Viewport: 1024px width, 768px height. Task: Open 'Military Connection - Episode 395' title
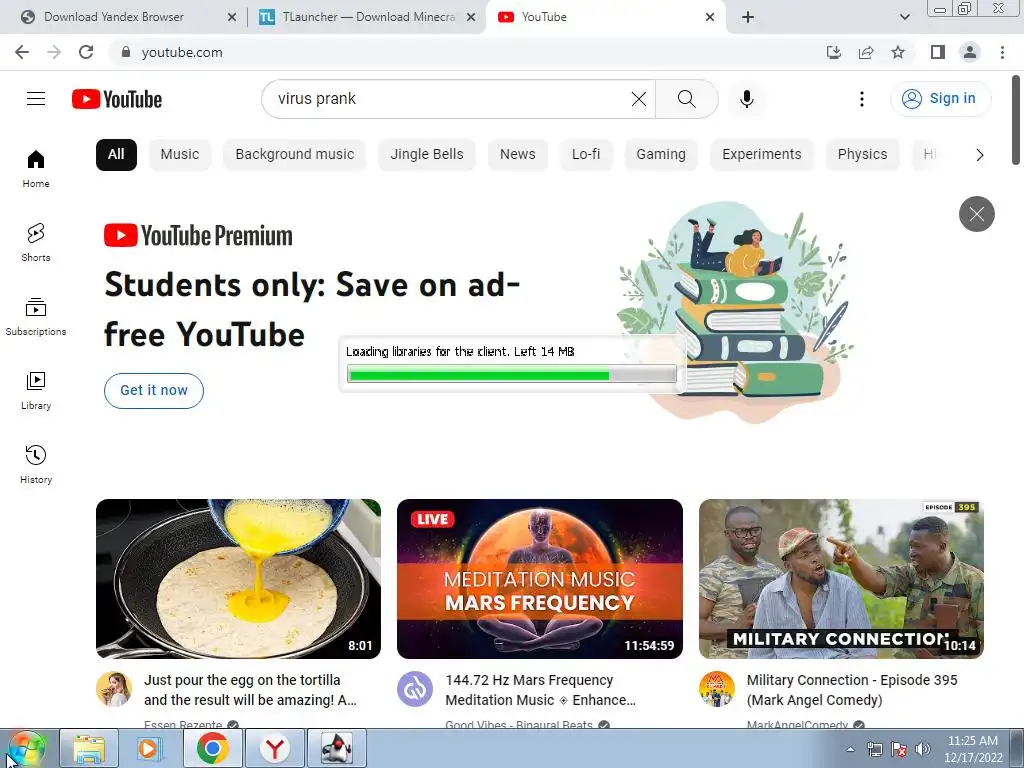point(852,690)
